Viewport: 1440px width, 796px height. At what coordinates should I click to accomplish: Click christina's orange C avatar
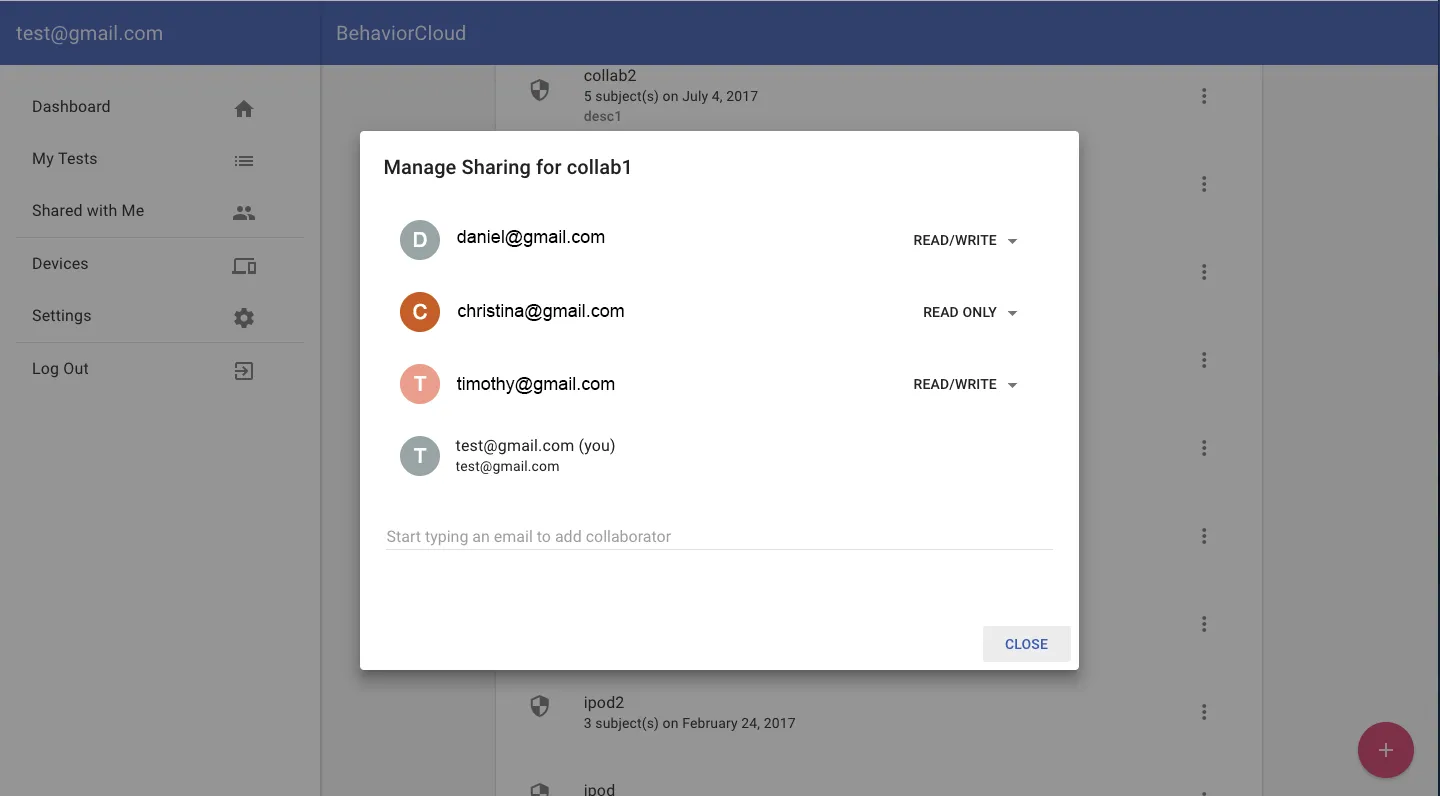[x=420, y=312]
